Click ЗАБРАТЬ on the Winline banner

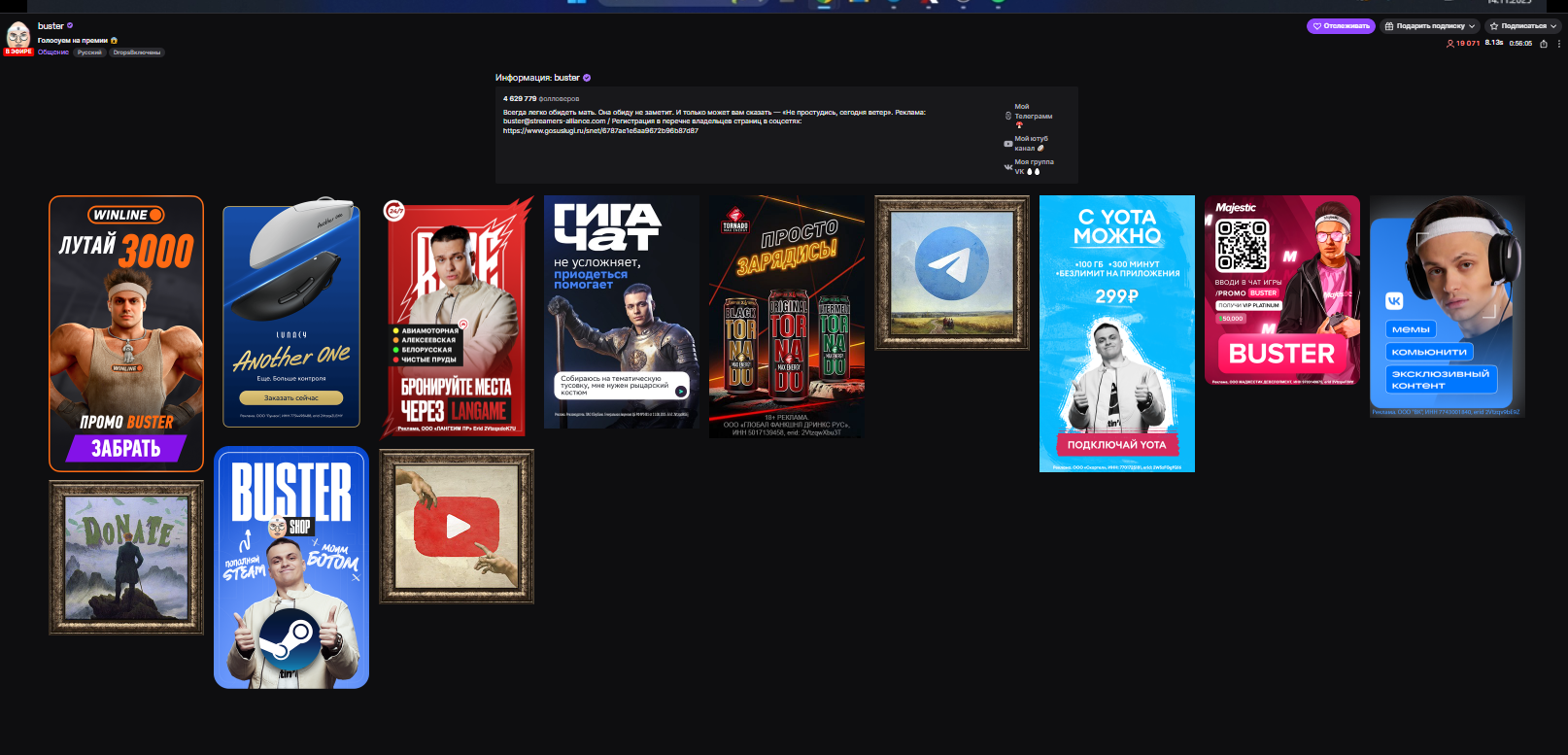(x=126, y=448)
